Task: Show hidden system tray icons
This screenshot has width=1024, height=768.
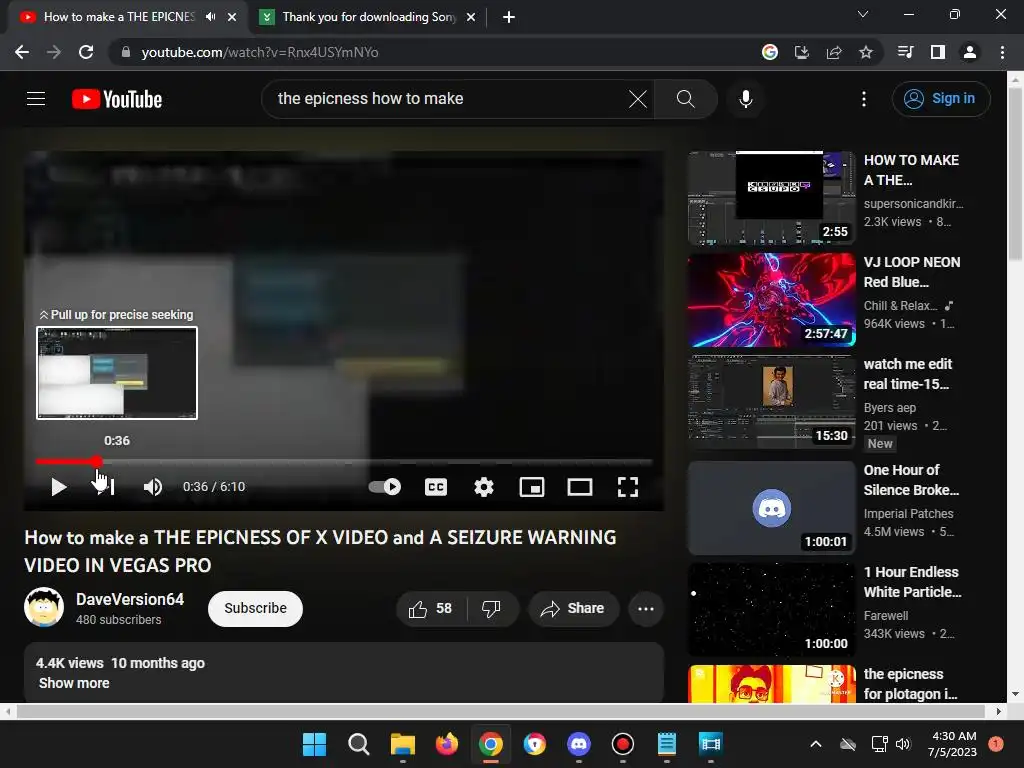Action: click(816, 744)
